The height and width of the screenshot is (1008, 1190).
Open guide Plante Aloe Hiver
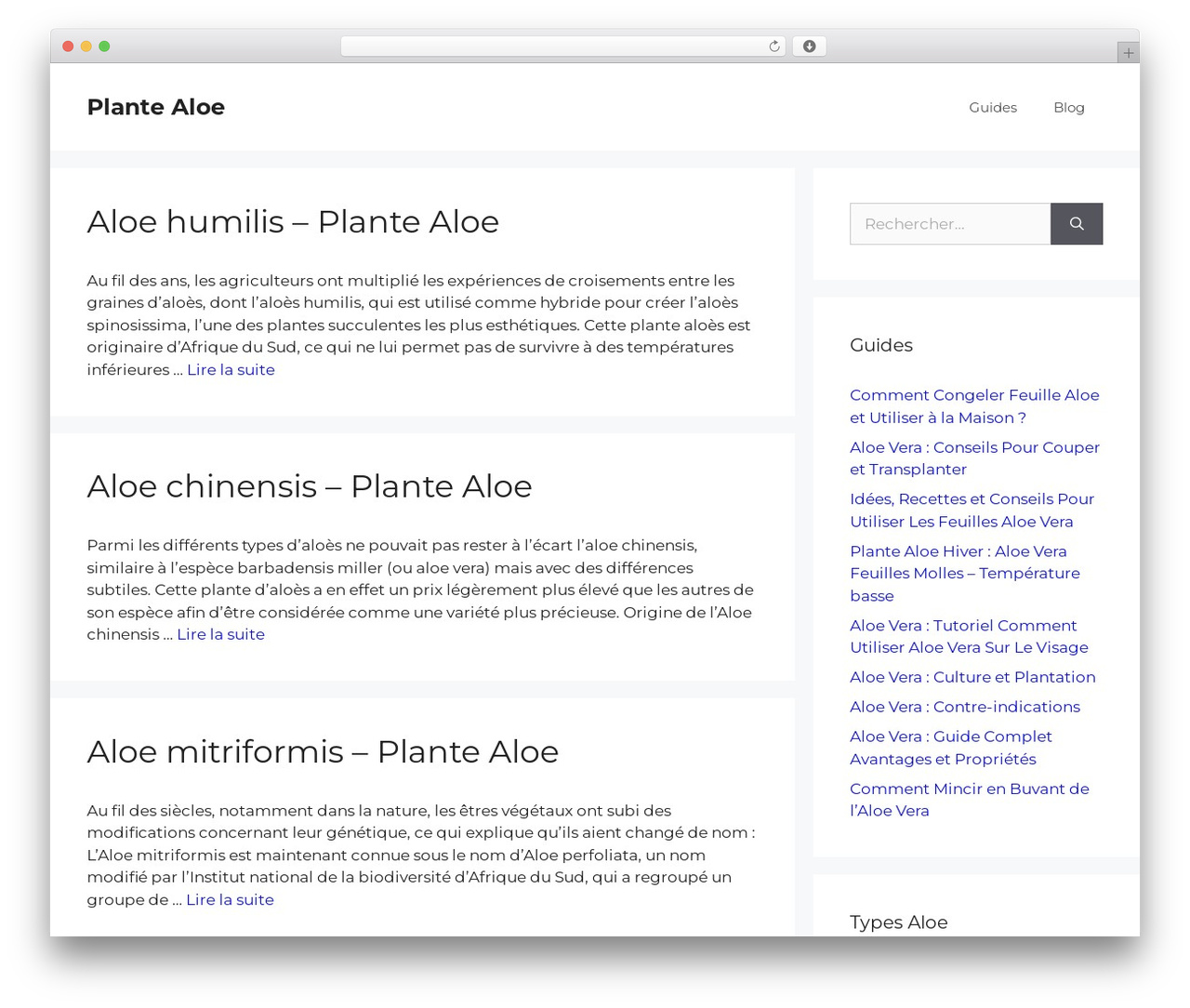(x=965, y=574)
